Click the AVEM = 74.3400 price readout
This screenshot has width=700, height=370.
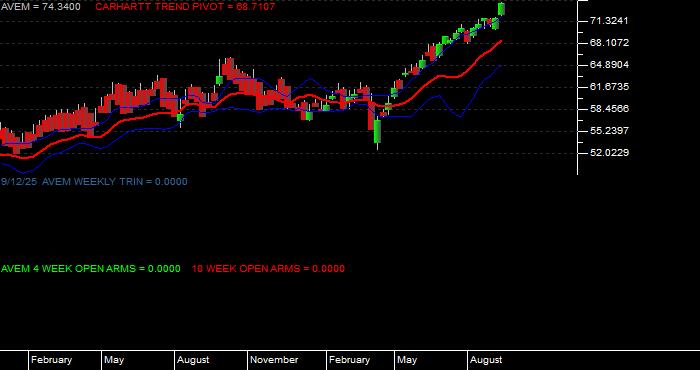41,7
